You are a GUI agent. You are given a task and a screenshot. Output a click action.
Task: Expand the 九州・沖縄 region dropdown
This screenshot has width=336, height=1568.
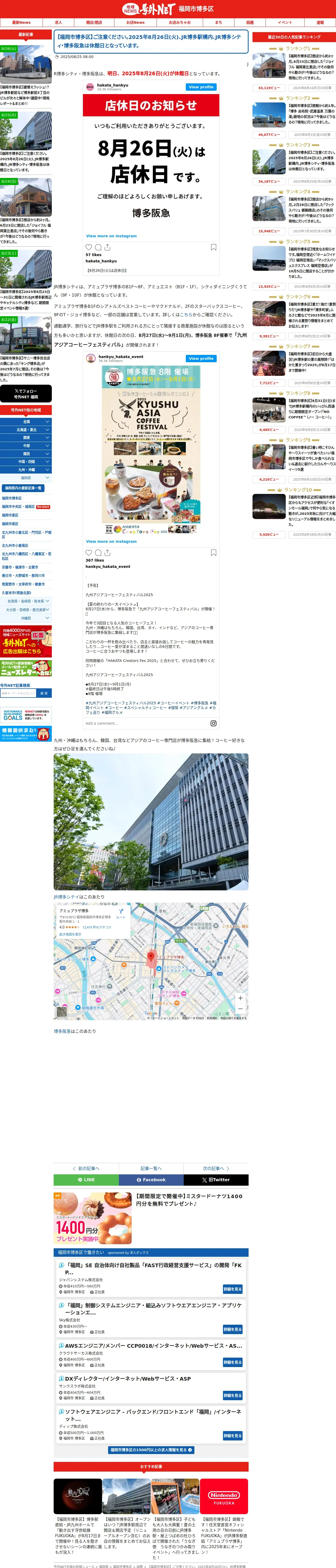click(x=26, y=470)
